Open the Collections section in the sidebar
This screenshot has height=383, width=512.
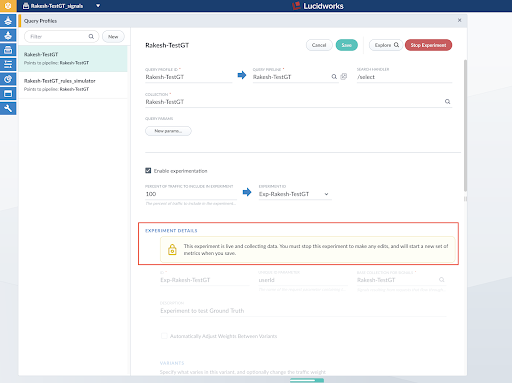tap(8, 50)
